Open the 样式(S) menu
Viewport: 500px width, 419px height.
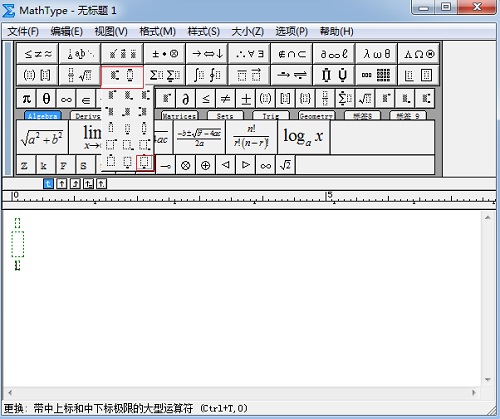point(203,32)
